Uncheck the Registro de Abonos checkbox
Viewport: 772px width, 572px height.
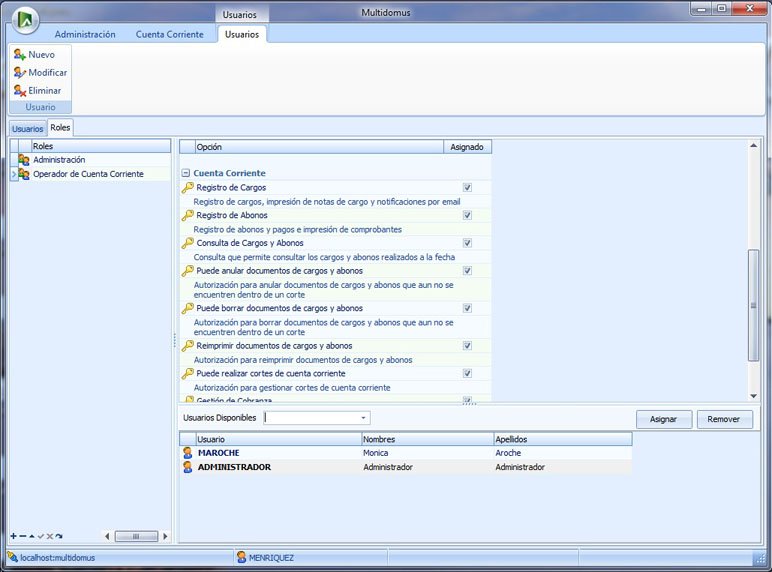pyautogui.click(x=467, y=215)
